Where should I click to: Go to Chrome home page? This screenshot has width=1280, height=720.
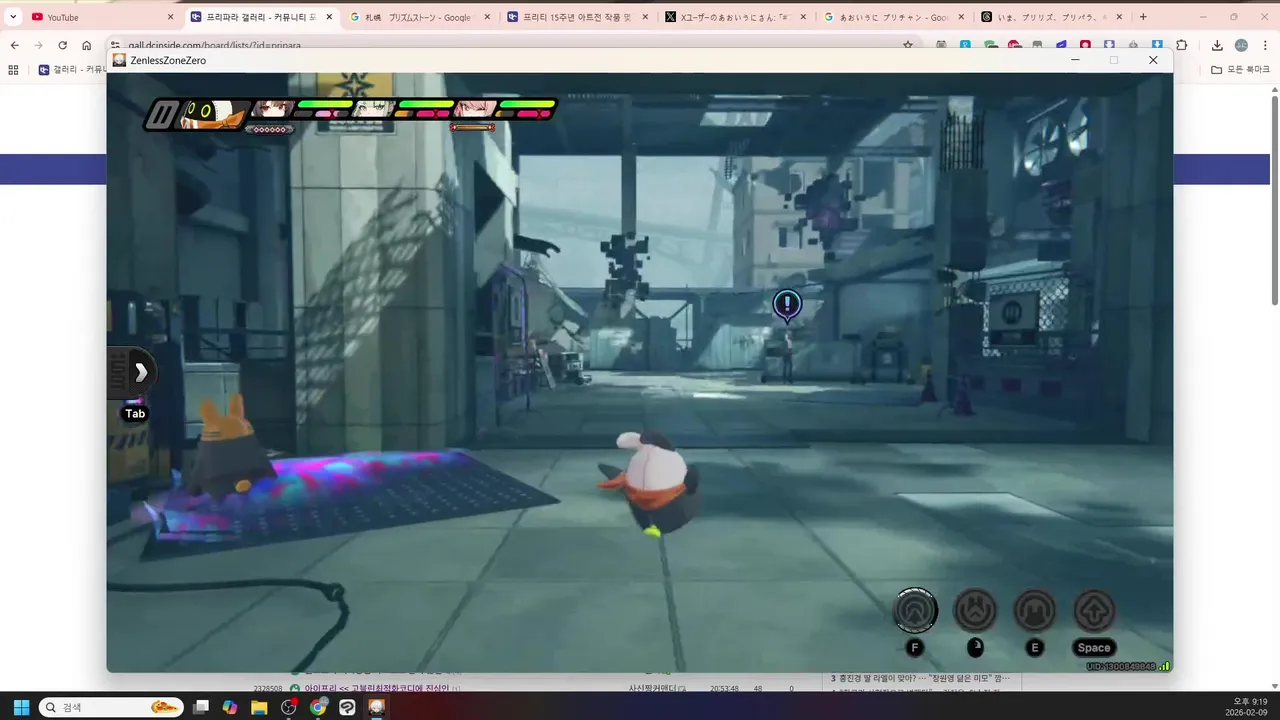click(x=86, y=45)
